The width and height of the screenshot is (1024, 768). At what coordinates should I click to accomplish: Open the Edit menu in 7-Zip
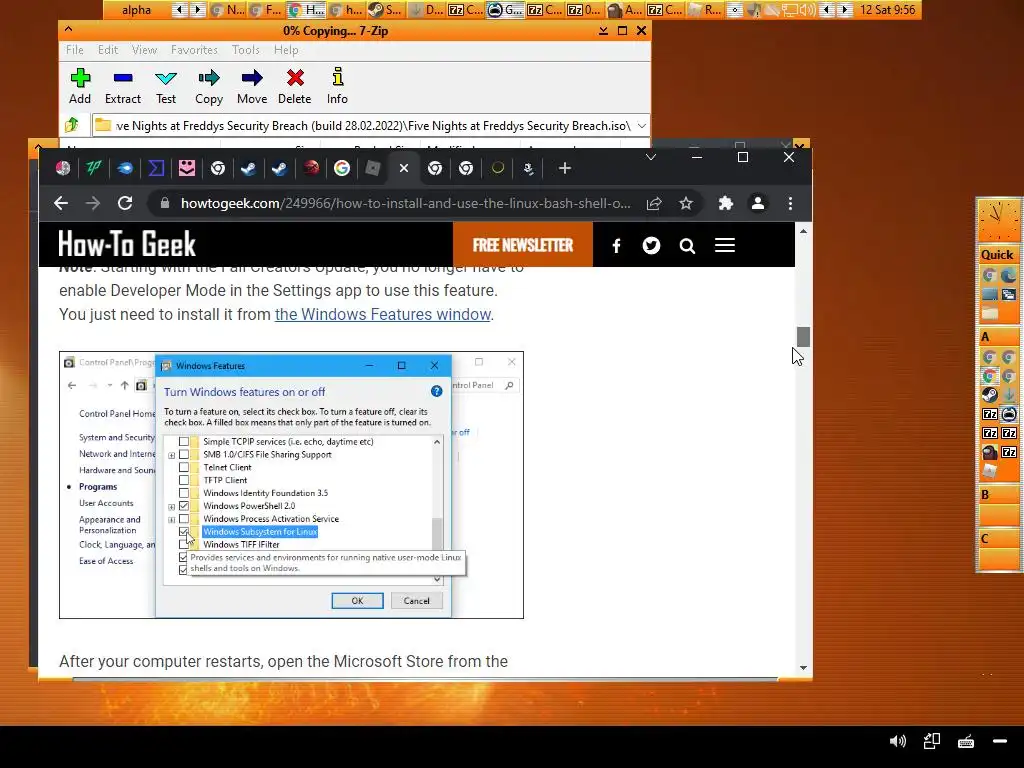click(x=108, y=50)
